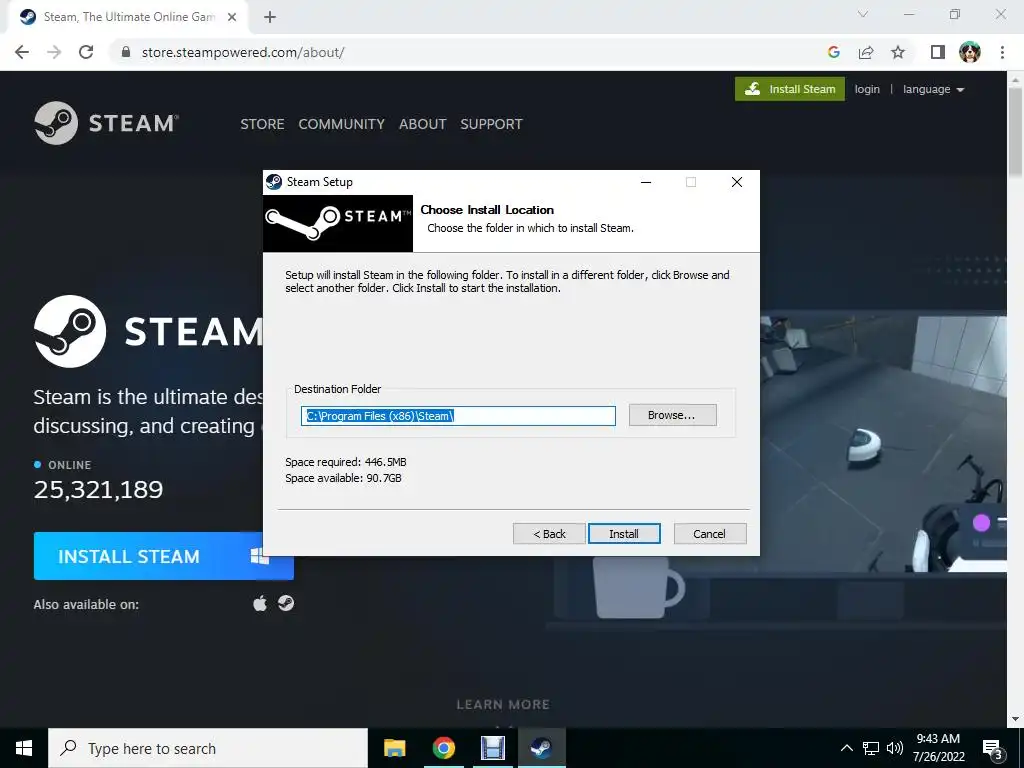Viewport: 1024px width, 768px height.
Task: Open the network tray icon
Action: coord(871,748)
